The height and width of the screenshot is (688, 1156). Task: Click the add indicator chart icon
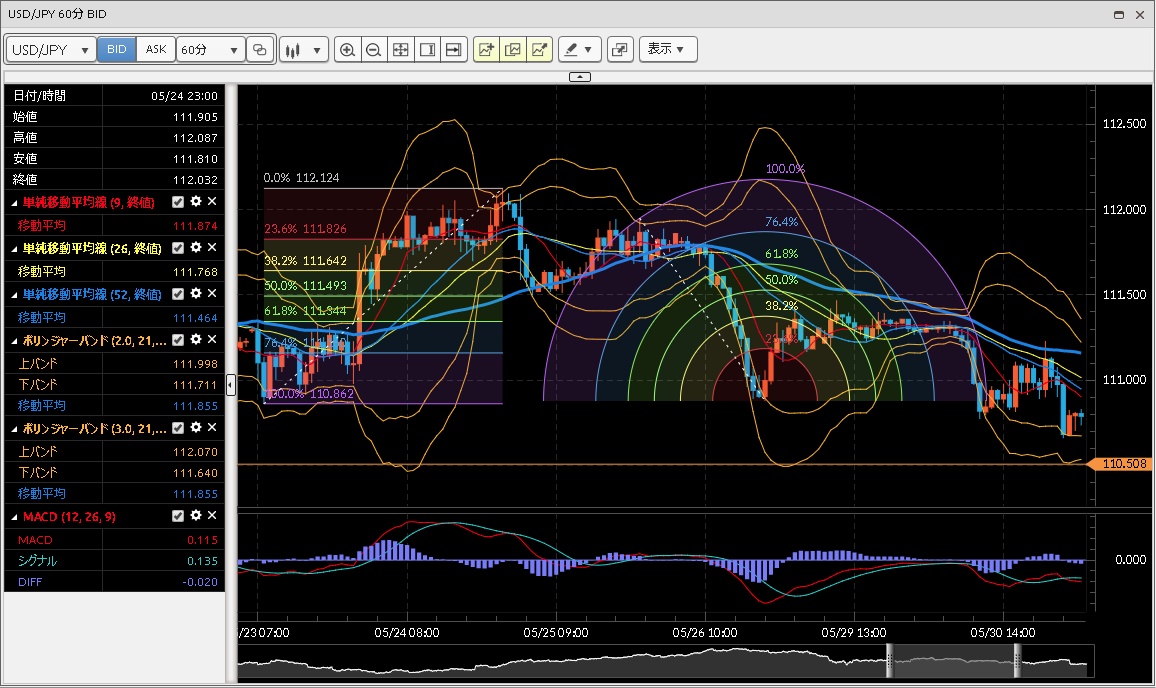[x=487, y=49]
